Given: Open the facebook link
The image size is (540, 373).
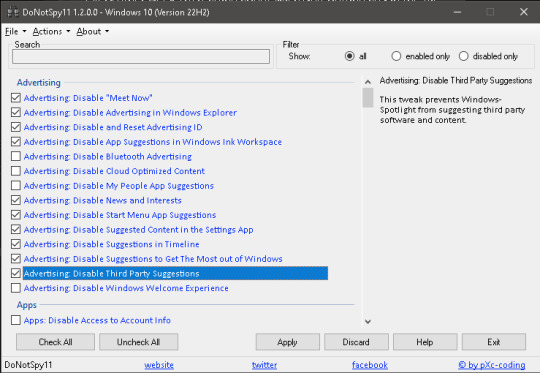Looking at the screenshot, I should (x=370, y=365).
